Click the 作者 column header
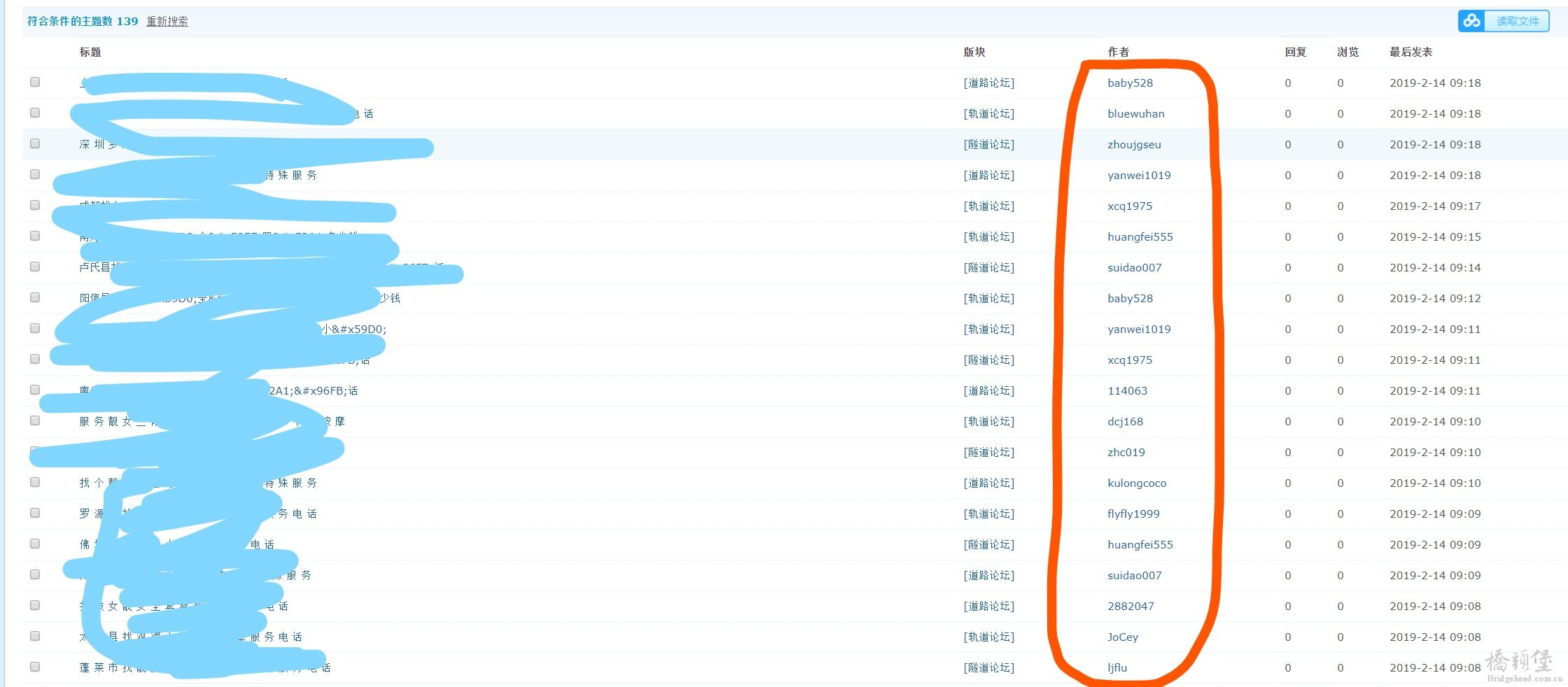1568x687 pixels. pos(1118,52)
